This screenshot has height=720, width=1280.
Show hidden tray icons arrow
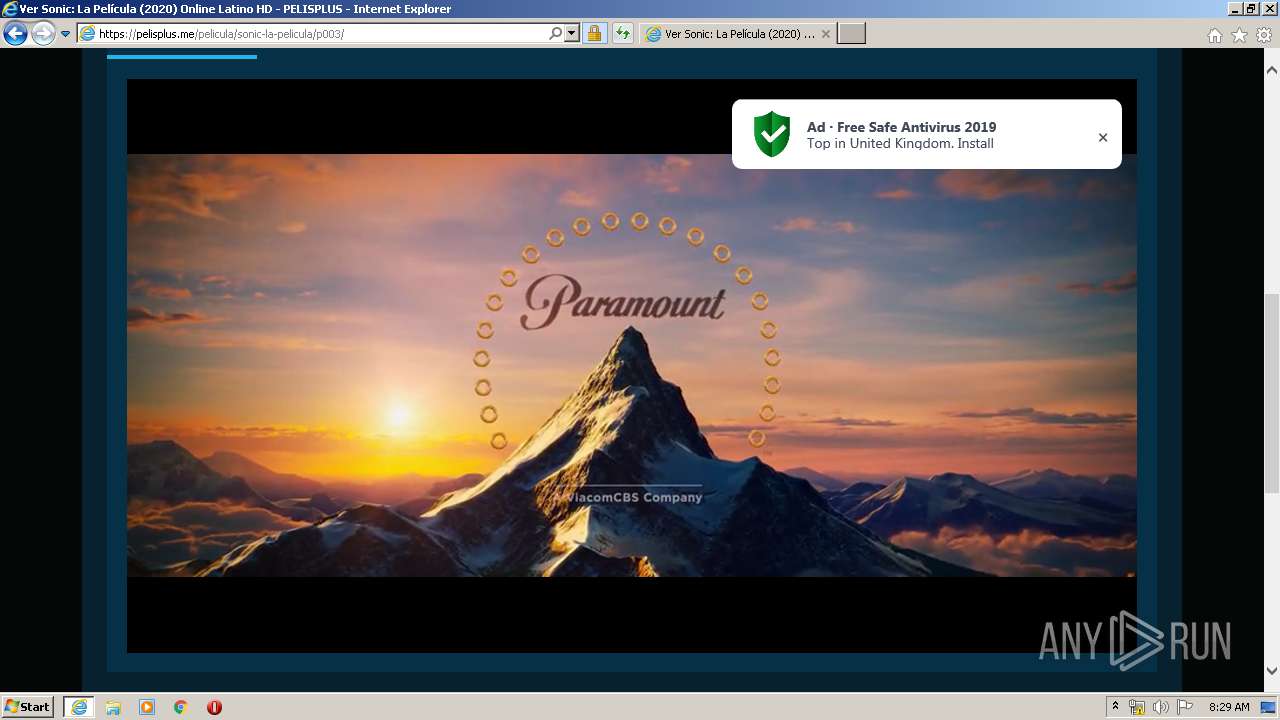point(1115,707)
